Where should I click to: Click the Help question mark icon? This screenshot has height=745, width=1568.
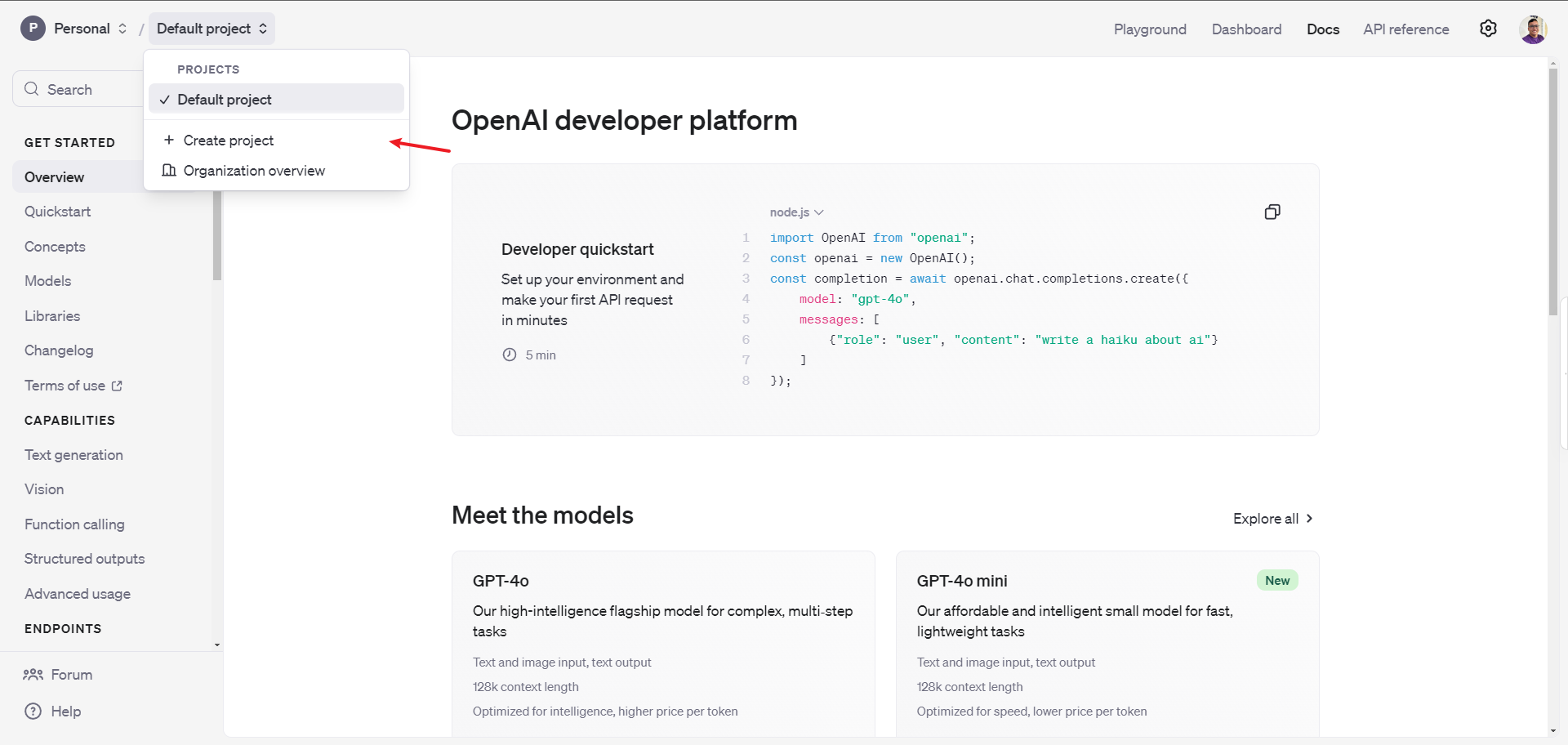point(33,712)
